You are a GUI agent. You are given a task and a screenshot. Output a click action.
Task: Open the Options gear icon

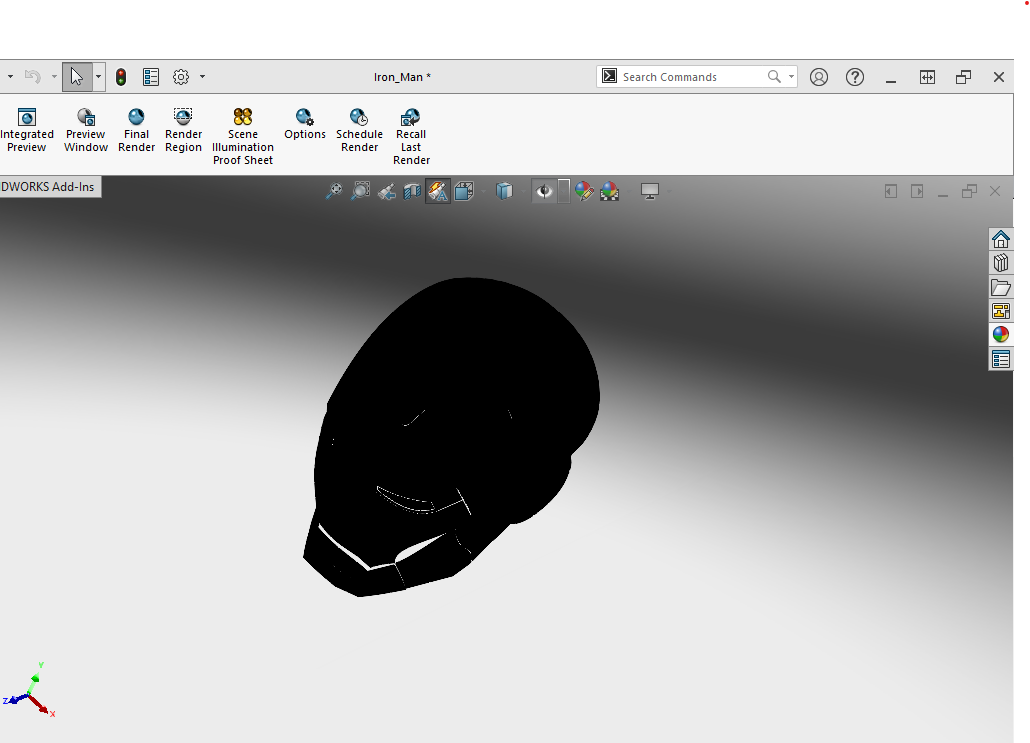[x=181, y=77]
